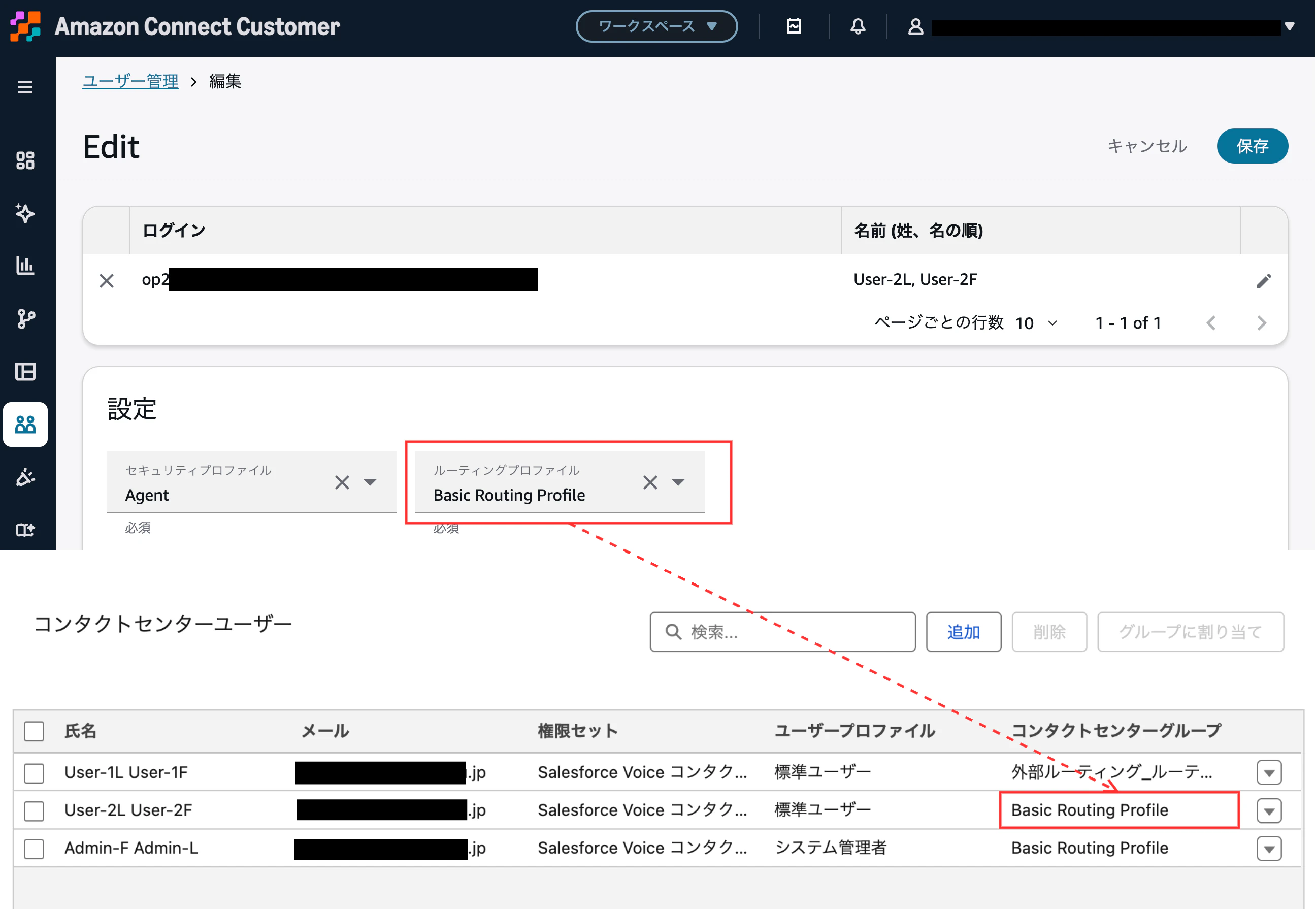Click the 編集 breadcrumb text
The width and height of the screenshot is (1316, 909).
[x=225, y=81]
